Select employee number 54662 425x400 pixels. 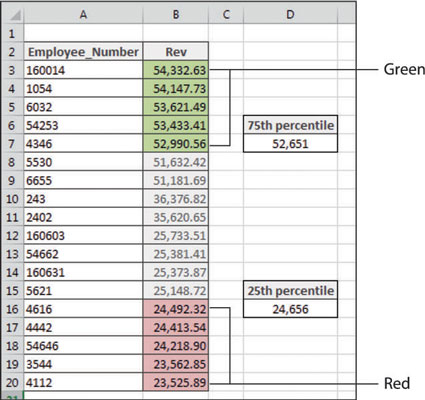[x=83, y=254]
